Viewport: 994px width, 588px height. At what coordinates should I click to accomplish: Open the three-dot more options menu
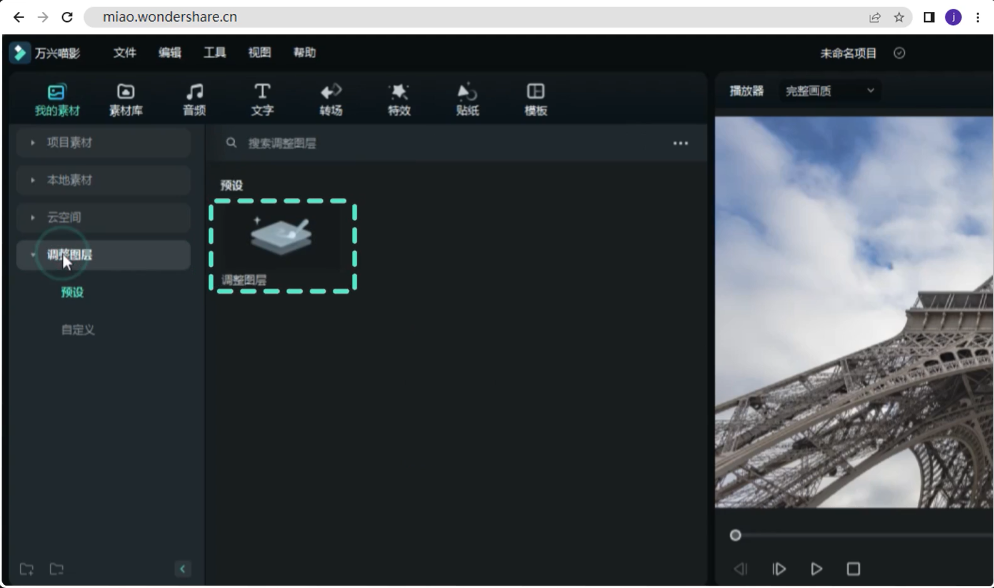coord(681,143)
